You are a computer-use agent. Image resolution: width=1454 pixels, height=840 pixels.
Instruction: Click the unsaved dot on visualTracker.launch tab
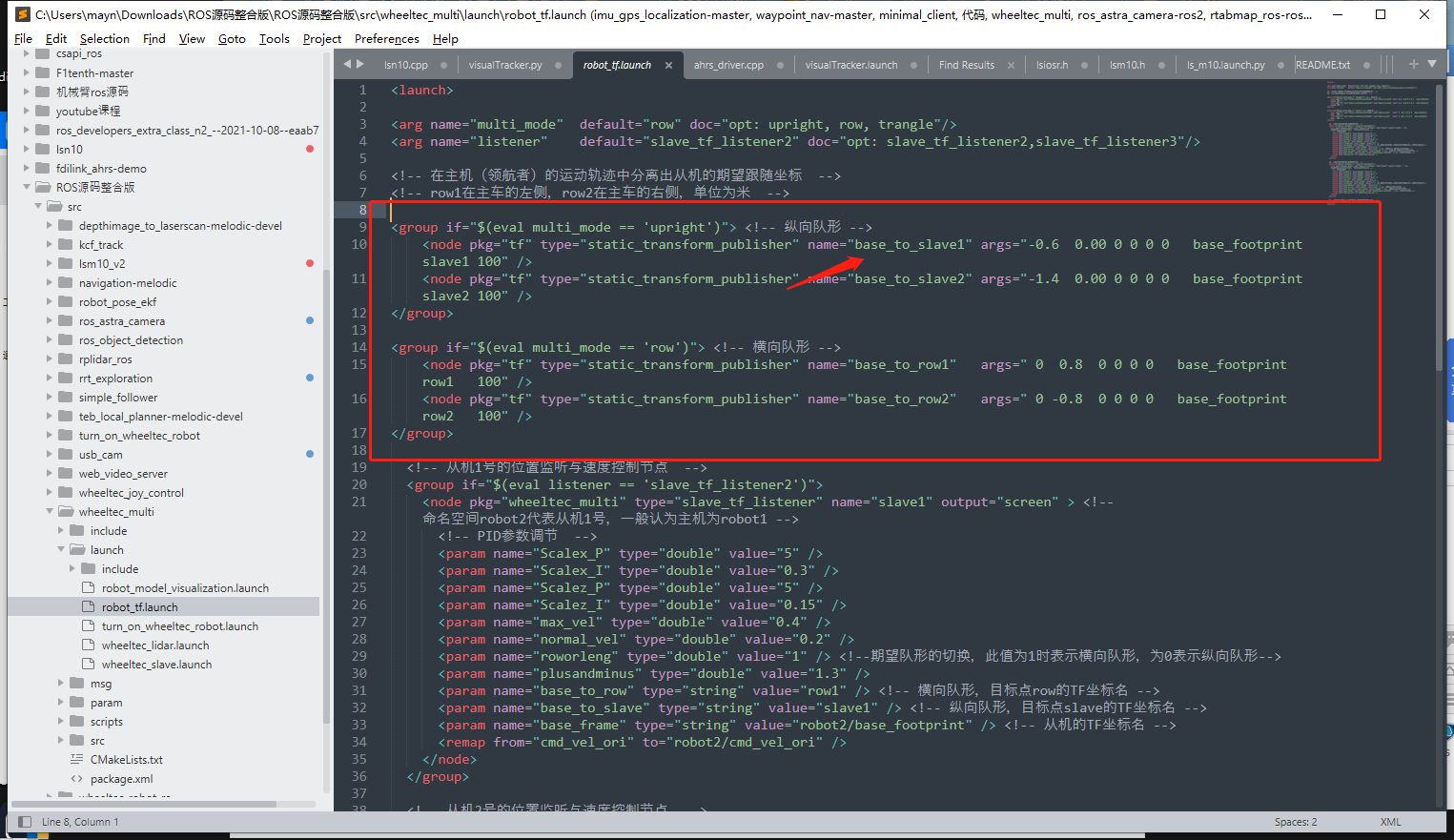(x=913, y=65)
